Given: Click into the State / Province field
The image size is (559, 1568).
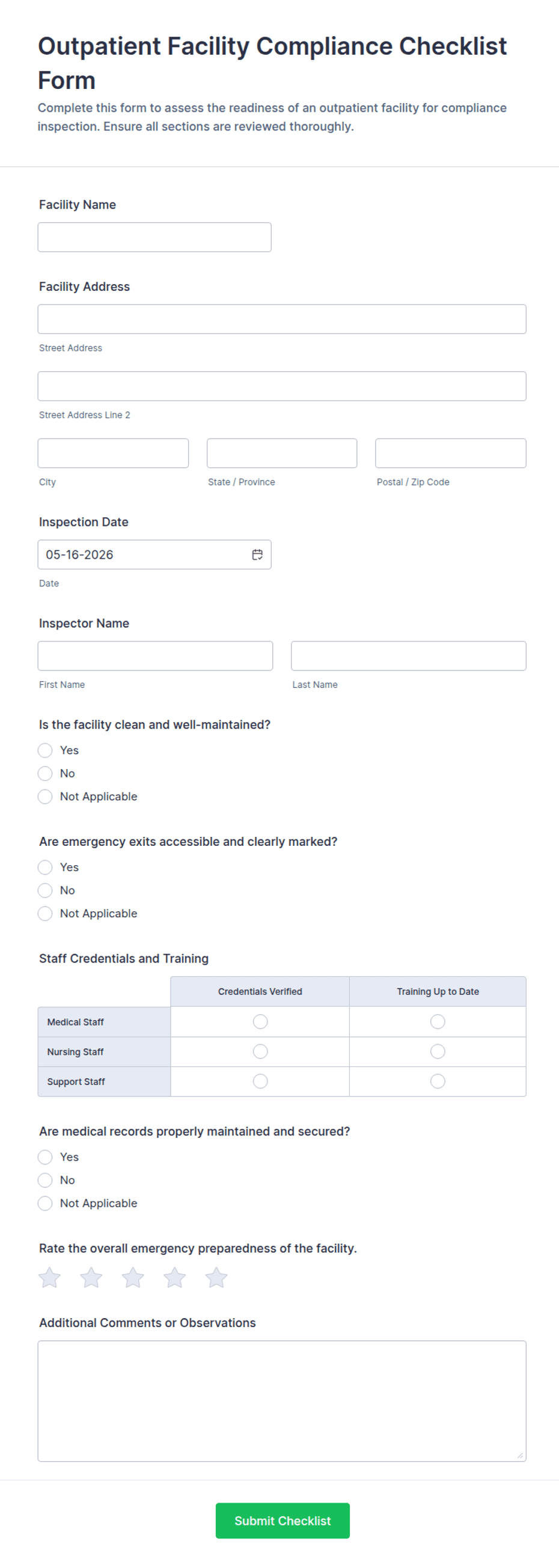Looking at the screenshot, I should (x=282, y=454).
